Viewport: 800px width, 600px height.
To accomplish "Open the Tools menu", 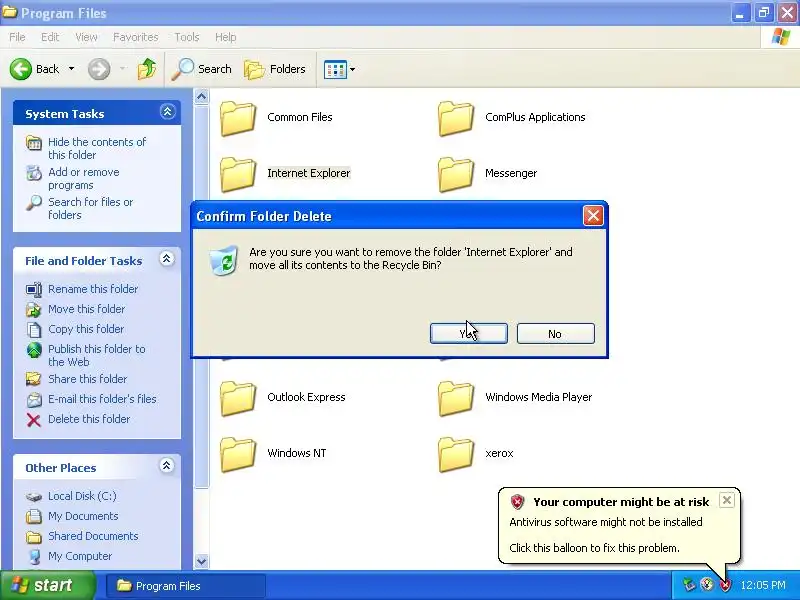I will [x=187, y=37].
